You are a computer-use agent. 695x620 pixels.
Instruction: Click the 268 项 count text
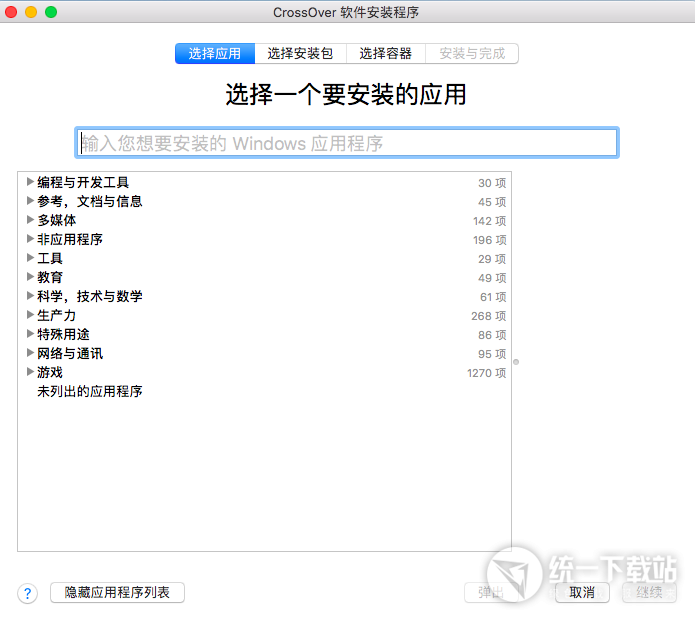488,316
